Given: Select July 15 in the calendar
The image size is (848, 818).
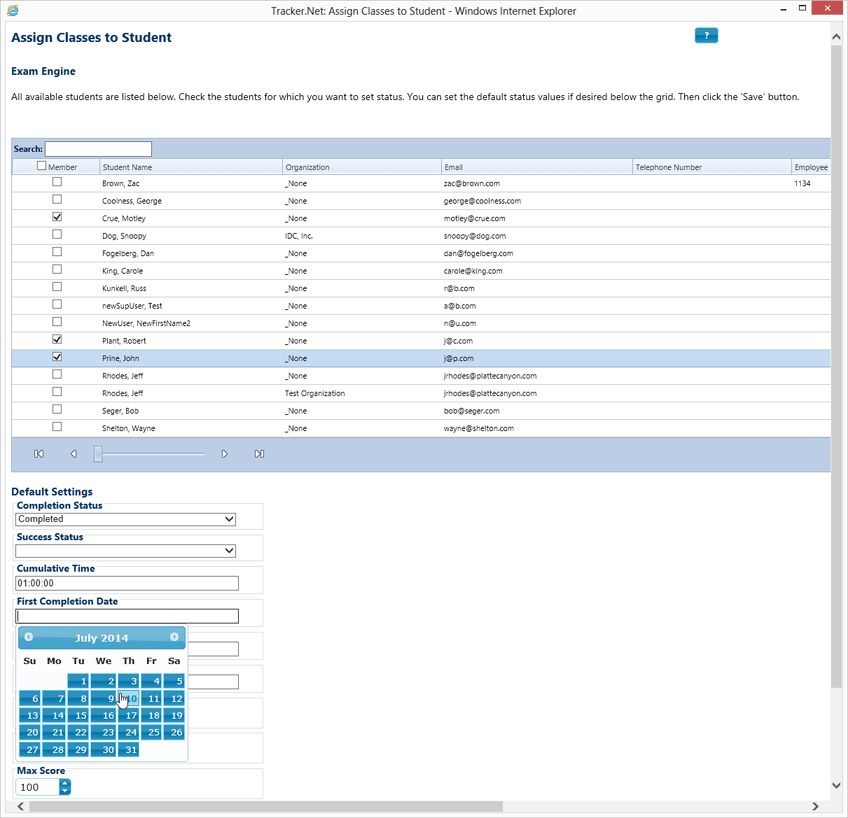Looking at the screenshot, I should pos(78,715).
